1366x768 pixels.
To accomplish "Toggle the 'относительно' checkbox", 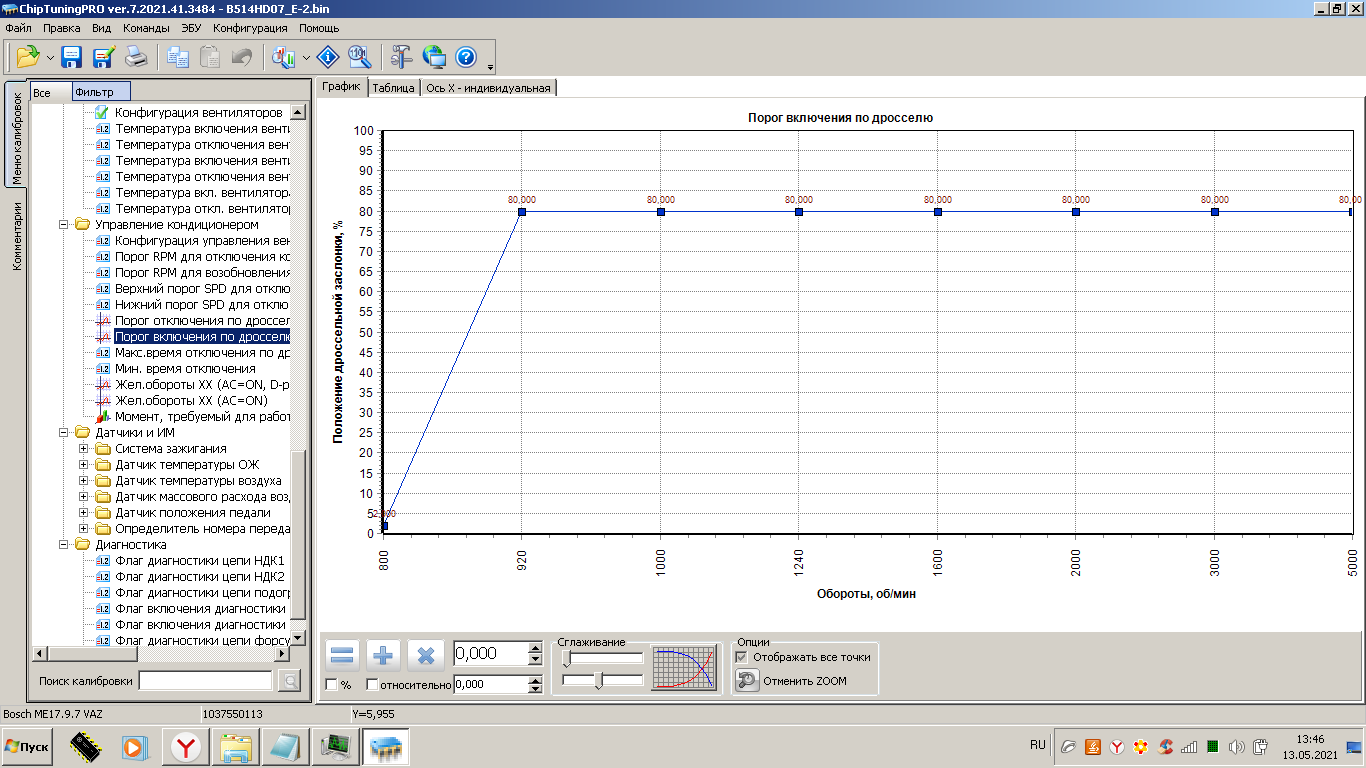I will tap(373, 685).
